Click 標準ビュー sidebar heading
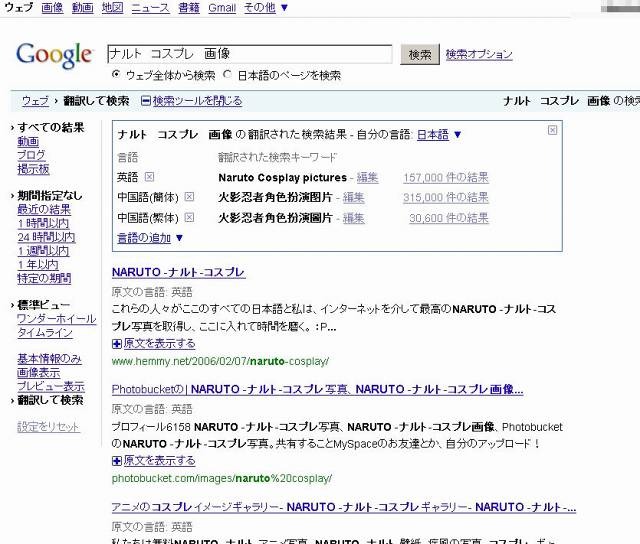Viewport: 640px width, 544px height. click(43, 305)
